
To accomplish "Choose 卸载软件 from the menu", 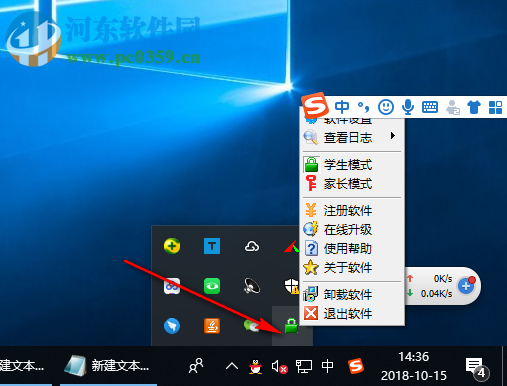I will pyautogui.click(x=352, y=295).
